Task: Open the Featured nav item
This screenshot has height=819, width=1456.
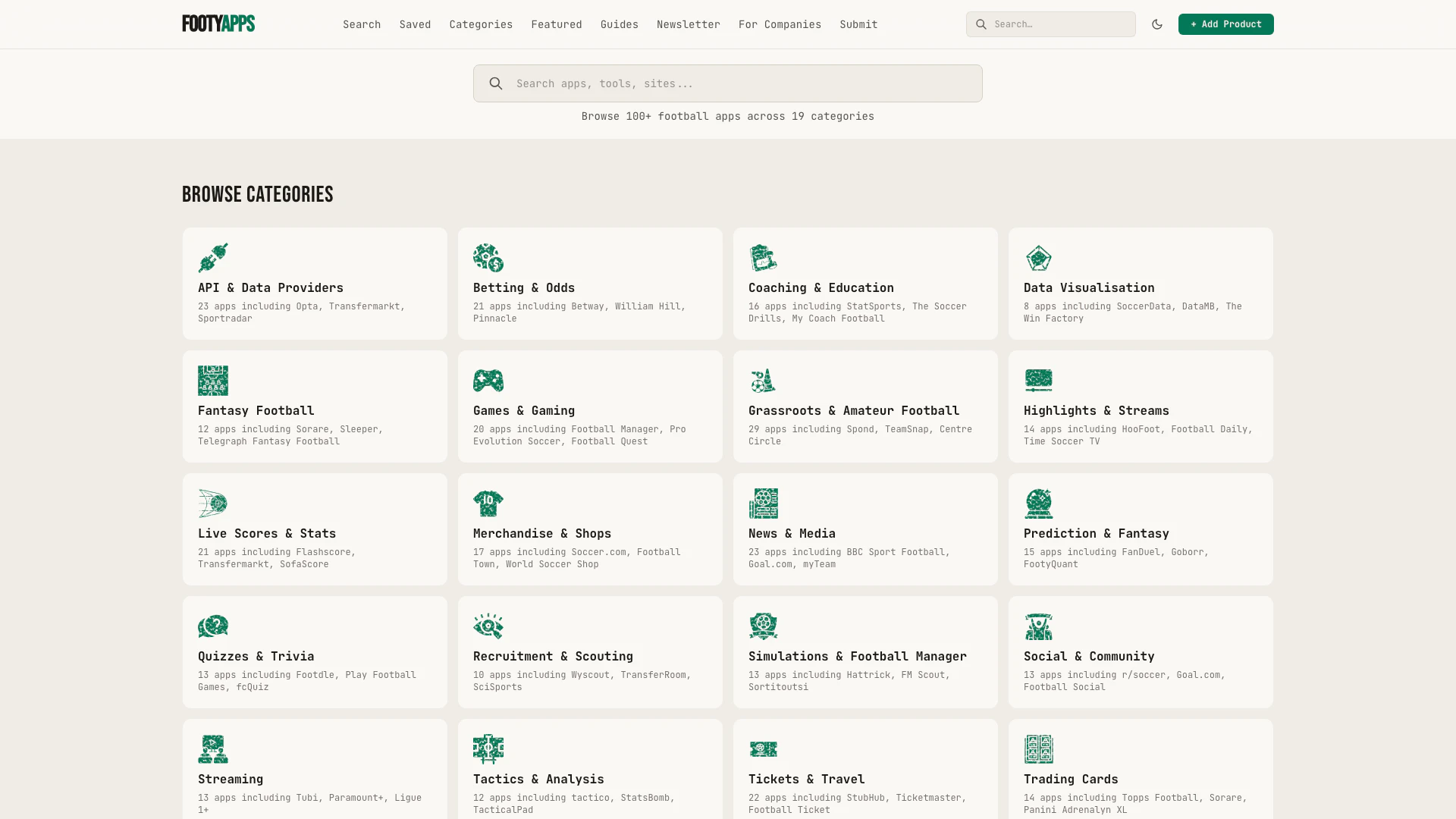Action: [557, 24]
